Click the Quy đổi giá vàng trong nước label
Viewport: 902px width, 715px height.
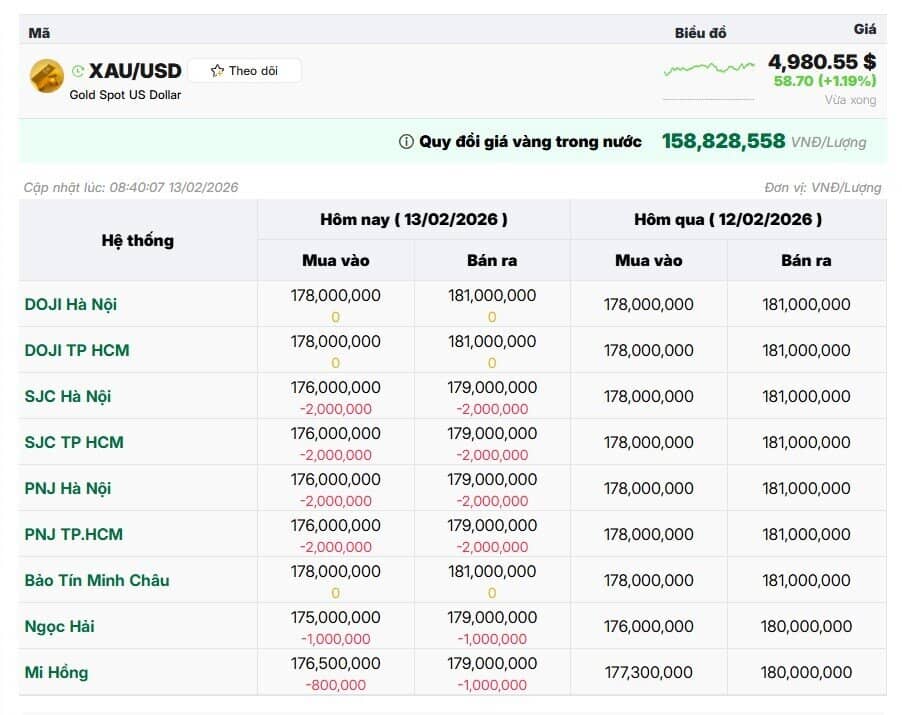pos(530,142)
